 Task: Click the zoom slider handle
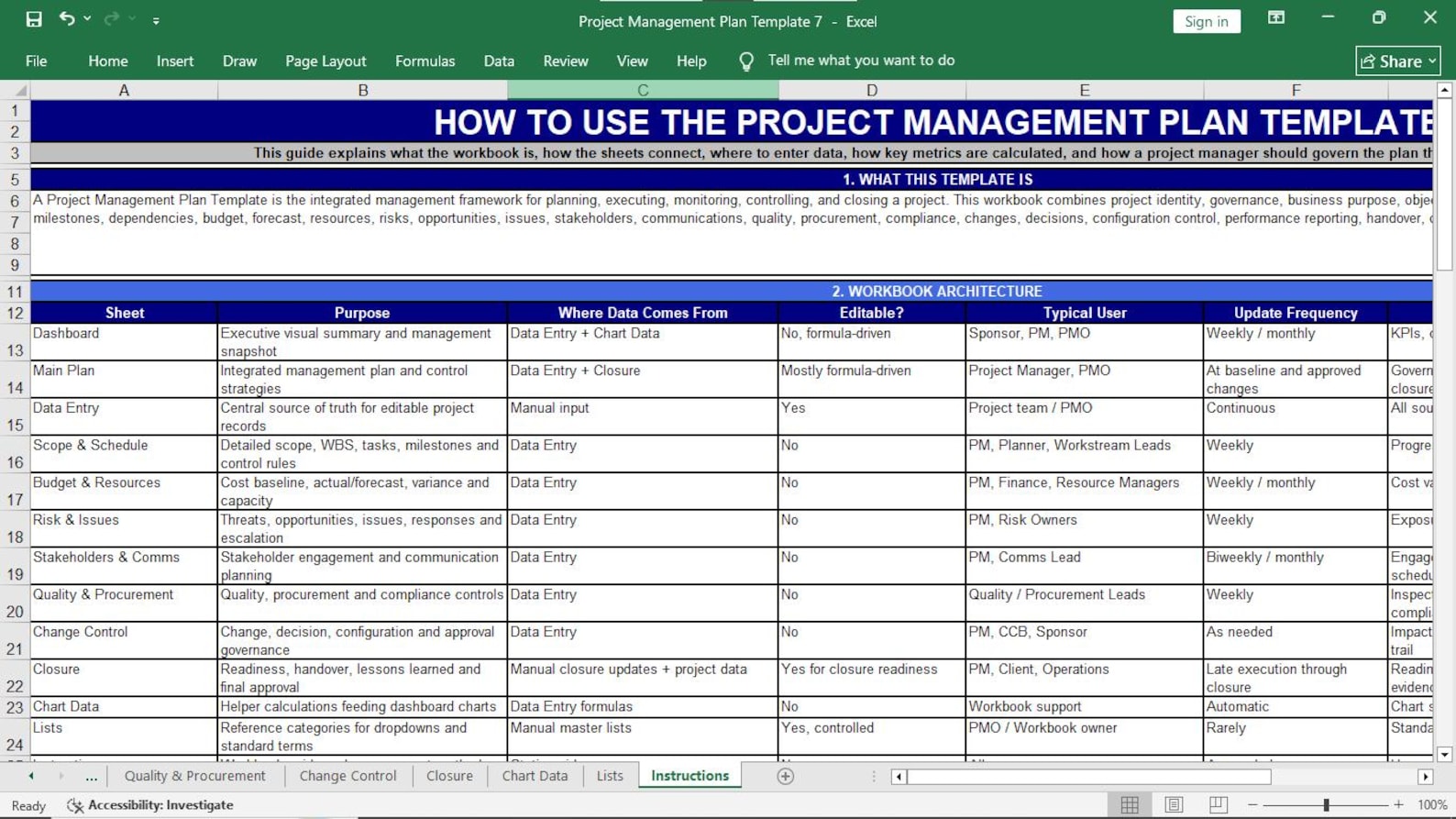pyautogui.click(x=1326, y=804)
